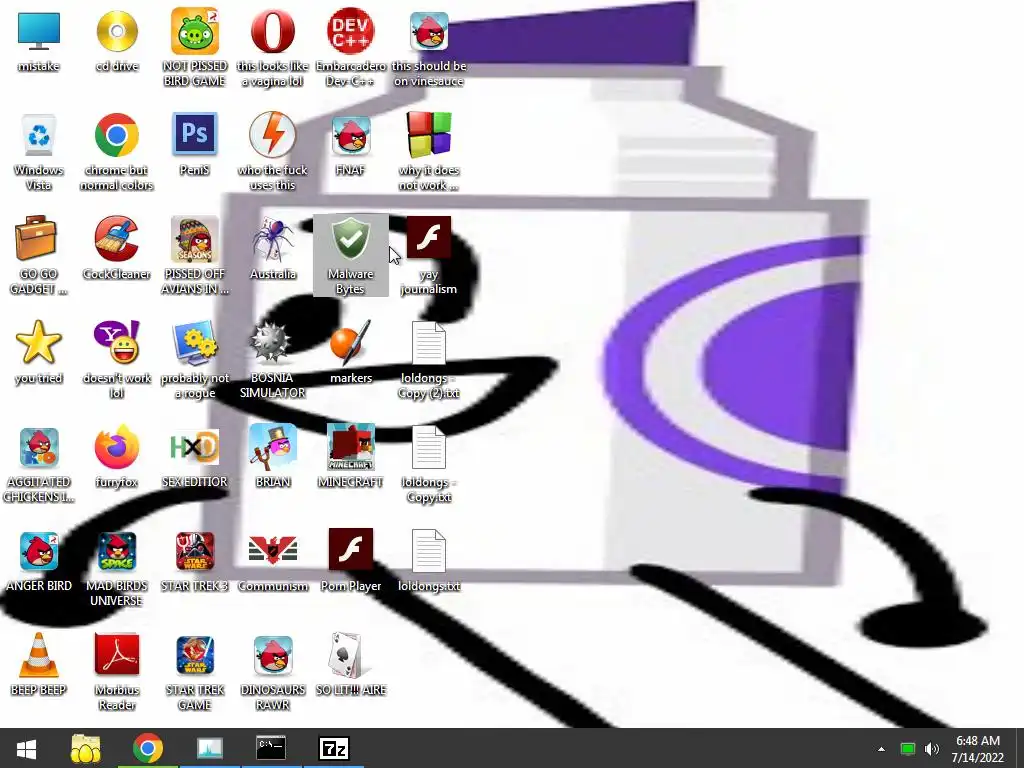The height and width of the screenshot is (768, 1024).
Task: Select the Photoshop Ps desktop icon
Action: coord(195,134)
